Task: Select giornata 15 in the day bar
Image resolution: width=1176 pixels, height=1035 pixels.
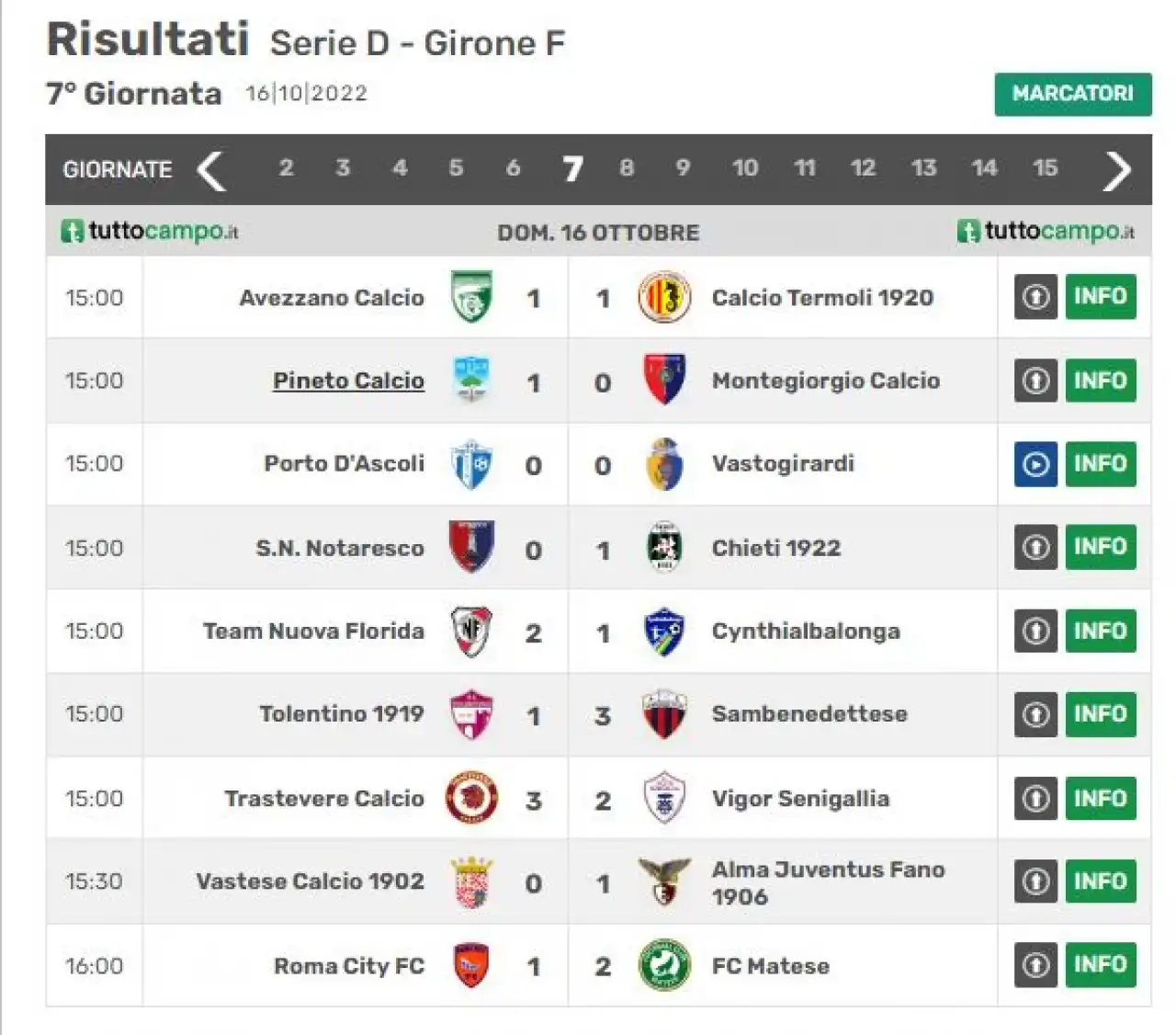Action: click(x=1045, y=167)
